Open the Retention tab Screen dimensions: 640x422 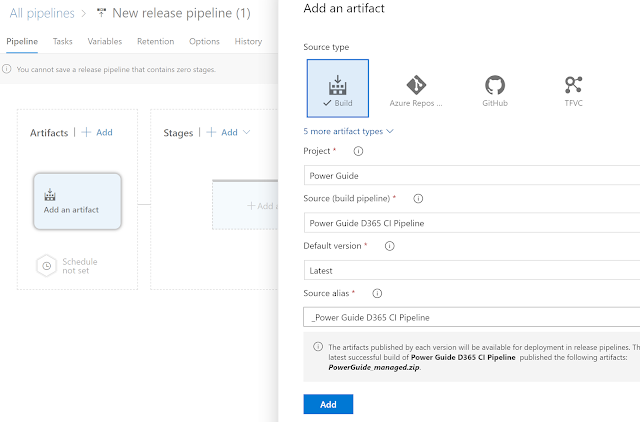point(155,42)
